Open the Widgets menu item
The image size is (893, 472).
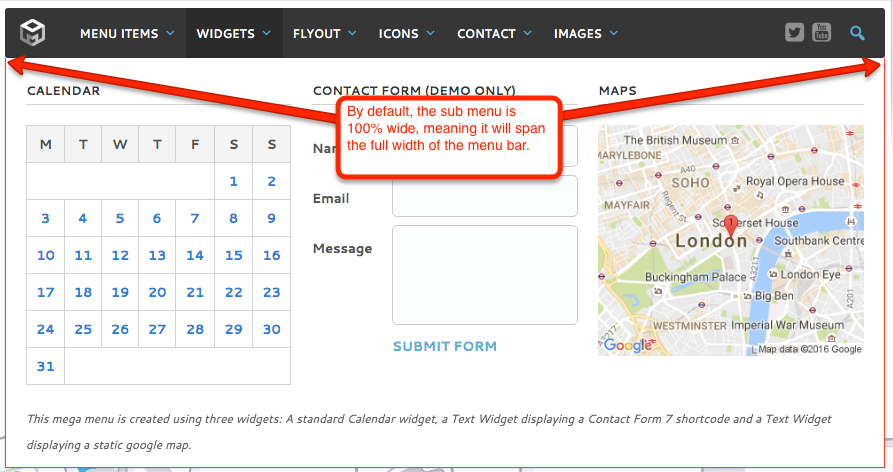[x=225, y=33]
